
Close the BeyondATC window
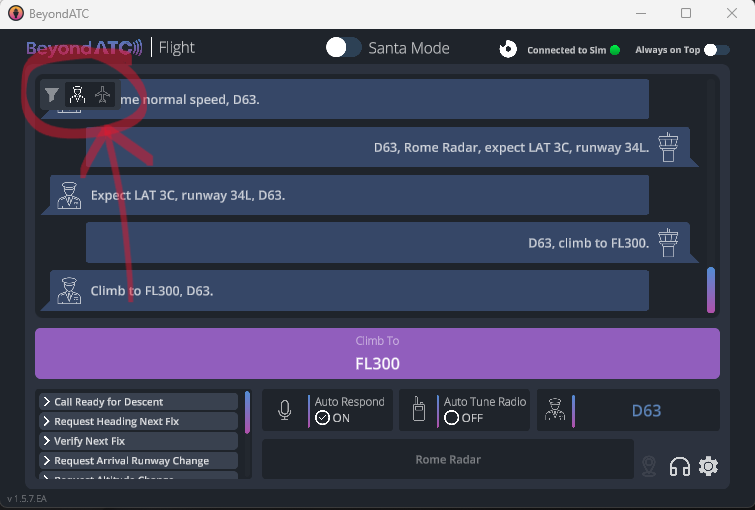[x=732, y=13]
